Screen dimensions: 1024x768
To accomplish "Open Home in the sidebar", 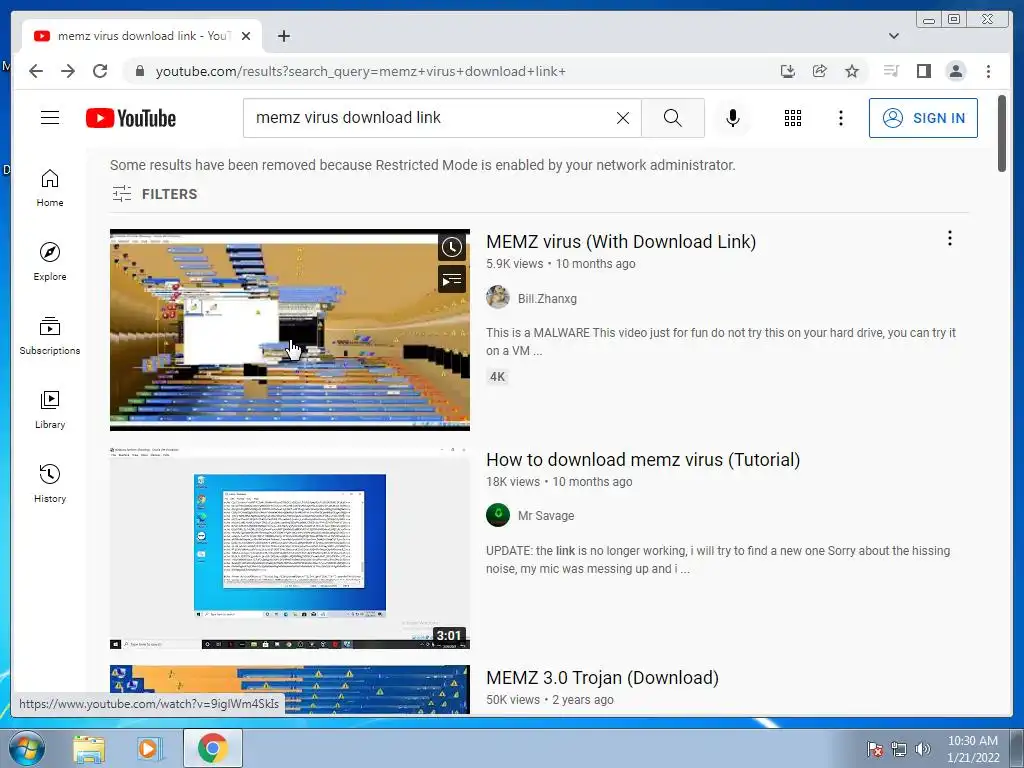I will tap(50, 188).
